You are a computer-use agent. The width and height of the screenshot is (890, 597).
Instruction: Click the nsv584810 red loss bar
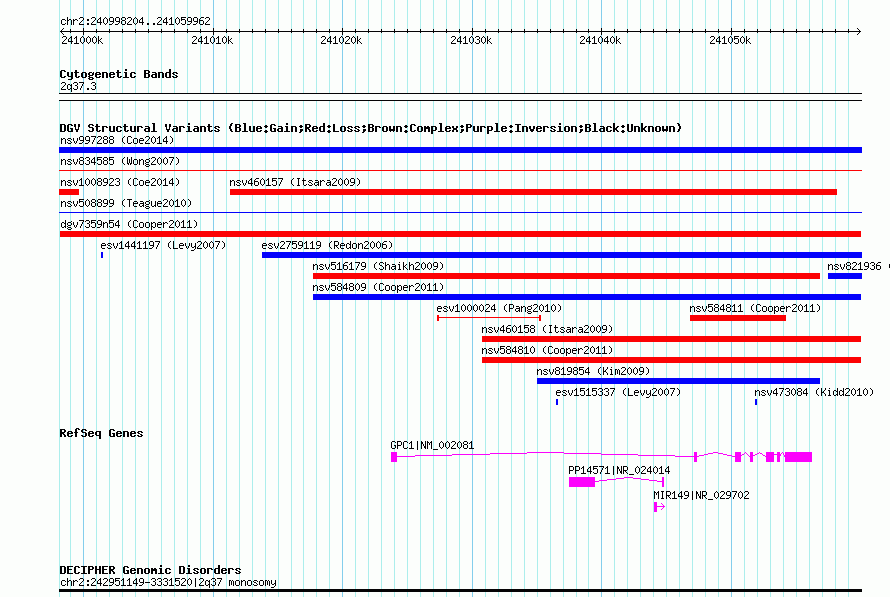point(671,360)
